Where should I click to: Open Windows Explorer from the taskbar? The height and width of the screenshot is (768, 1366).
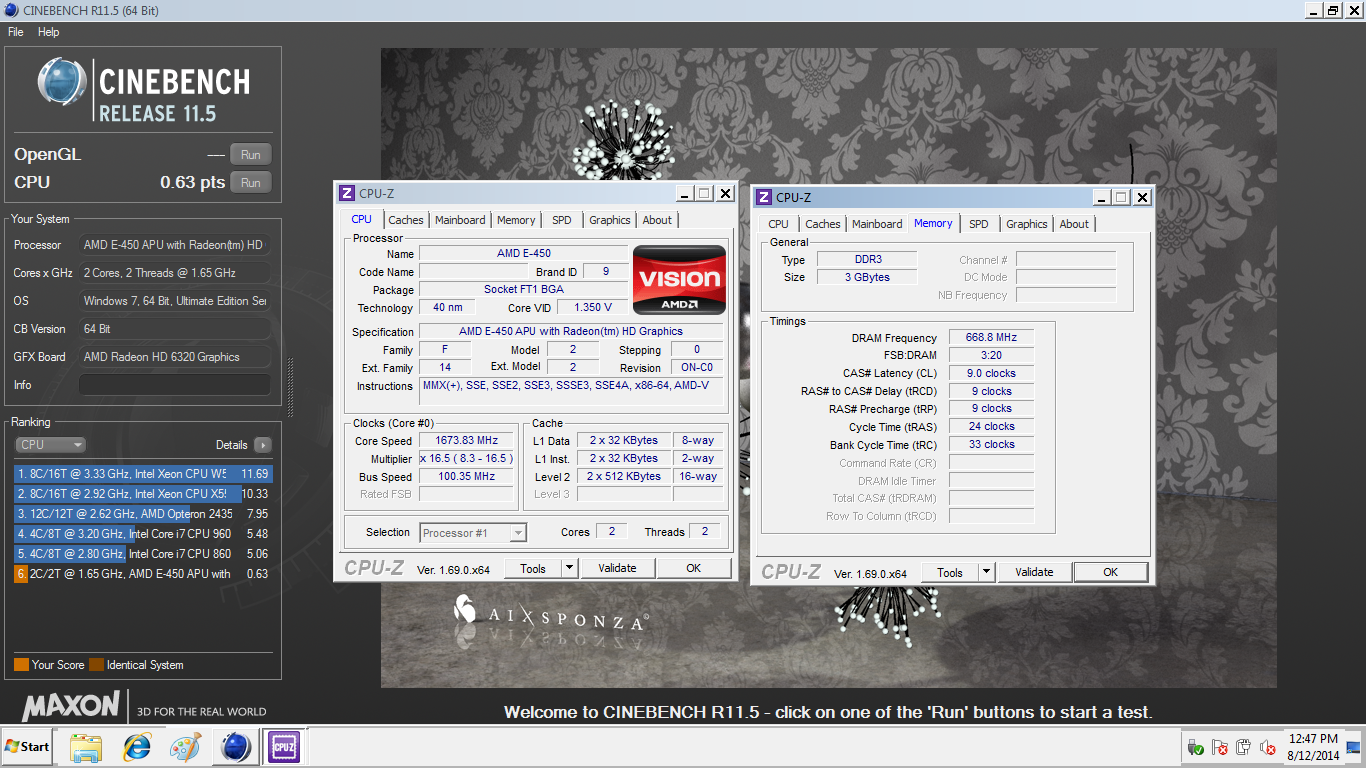86,747
